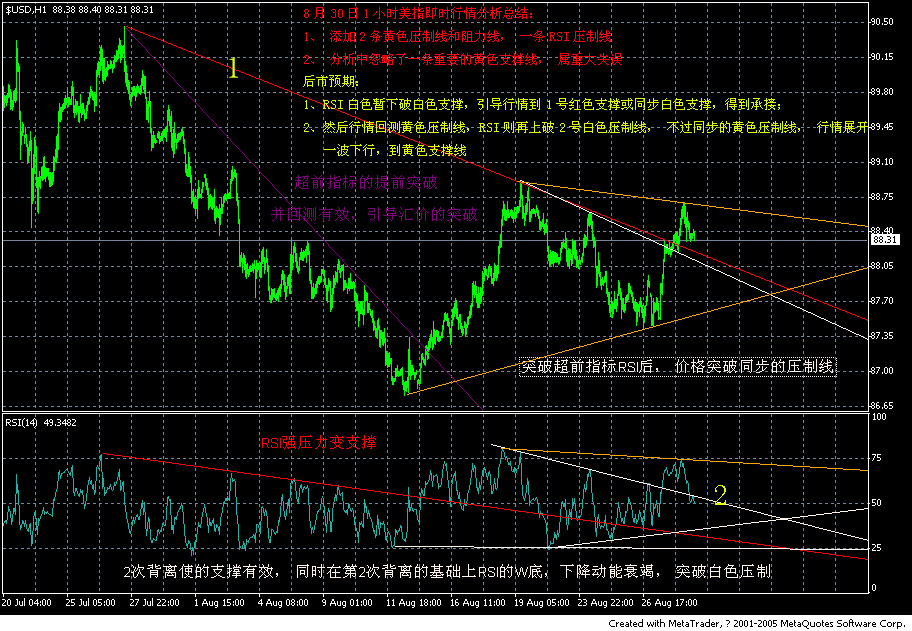The image size is (912, 631).
Task: Click the 26 Aug 17:00 time label
Action: pos(669,603)
